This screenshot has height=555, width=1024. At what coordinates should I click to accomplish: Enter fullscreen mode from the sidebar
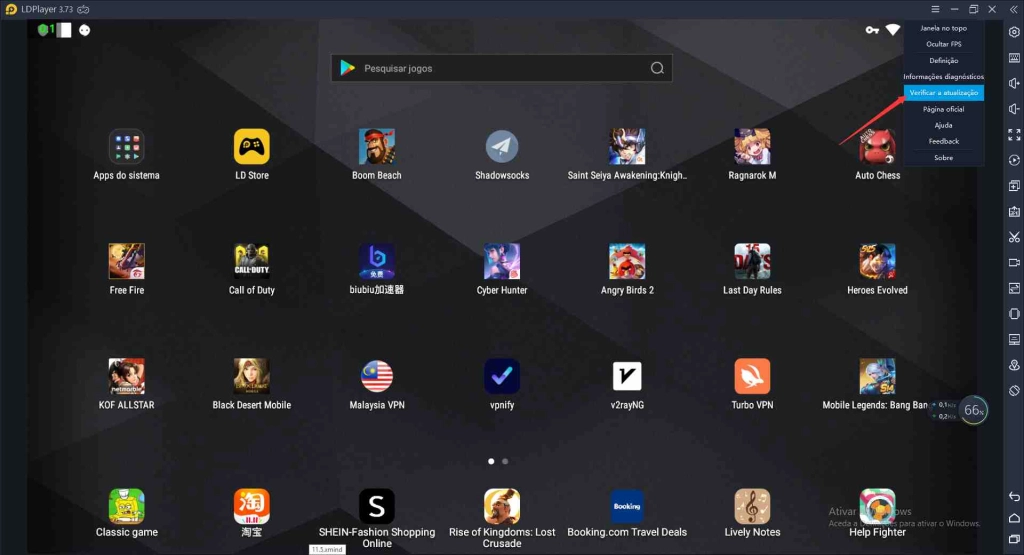tap(1014, 135)
